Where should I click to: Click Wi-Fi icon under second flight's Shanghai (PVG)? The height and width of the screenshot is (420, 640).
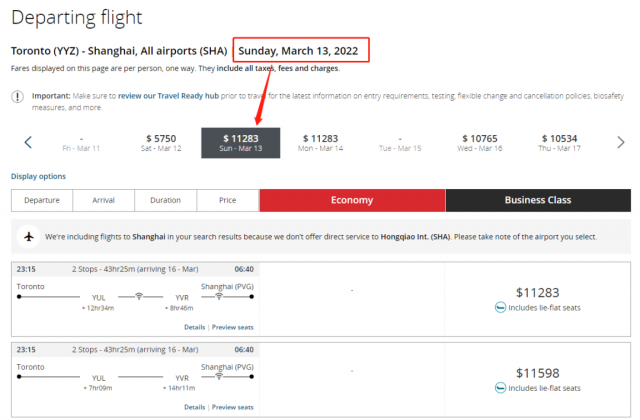point(219,376)
